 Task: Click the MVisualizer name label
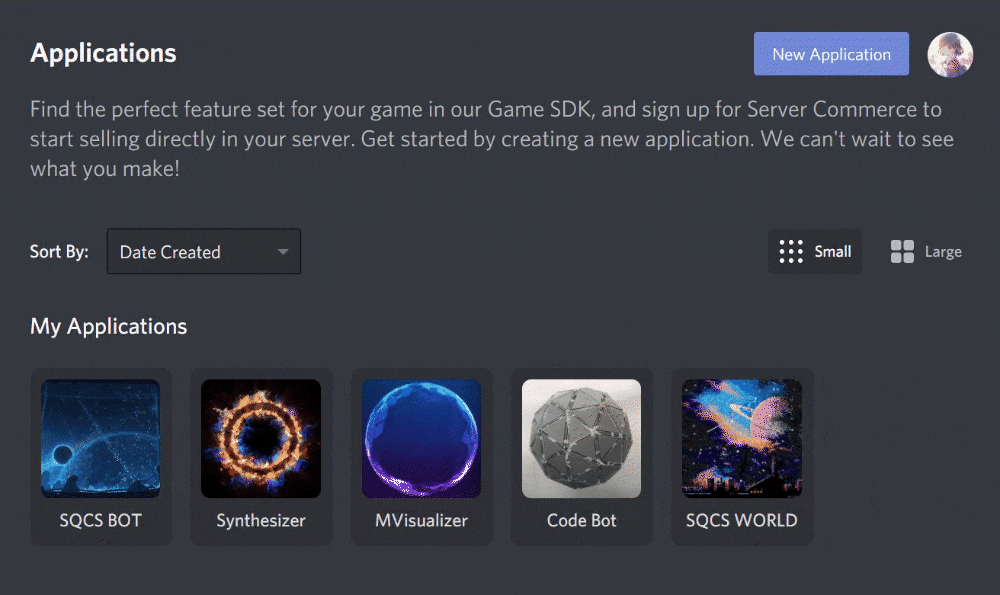pyautogui.click(x=422, y=520)
